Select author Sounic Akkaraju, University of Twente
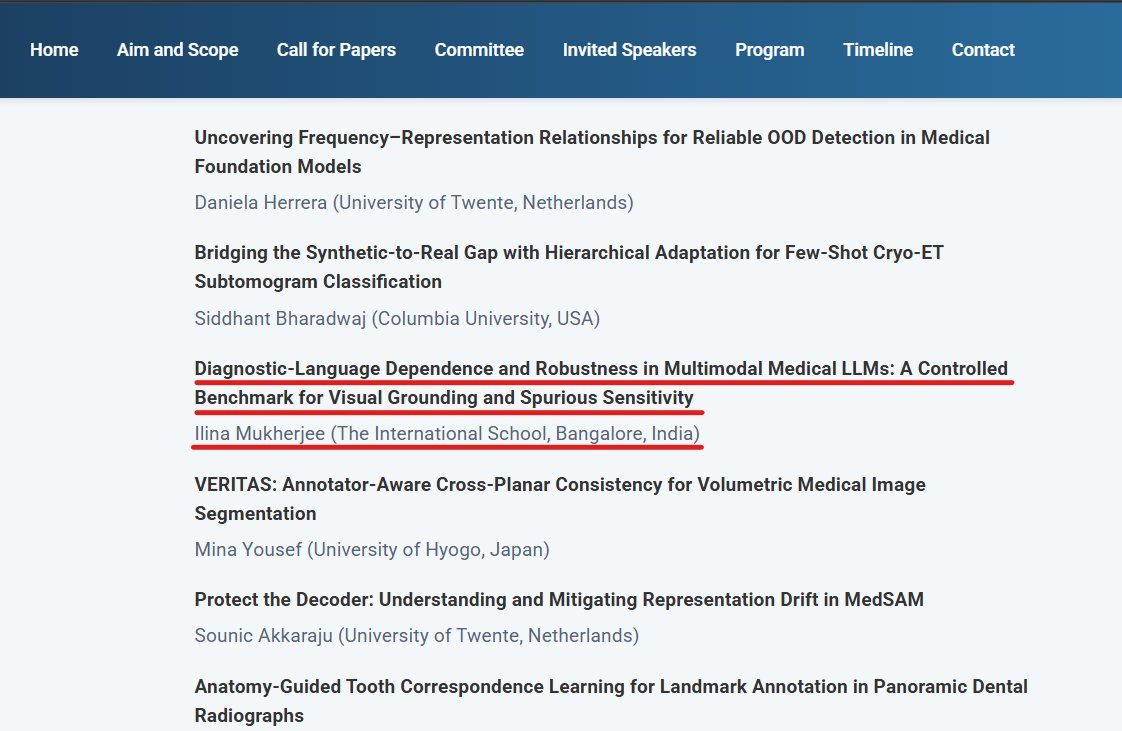1122x731 pixels. click(416, 635)
